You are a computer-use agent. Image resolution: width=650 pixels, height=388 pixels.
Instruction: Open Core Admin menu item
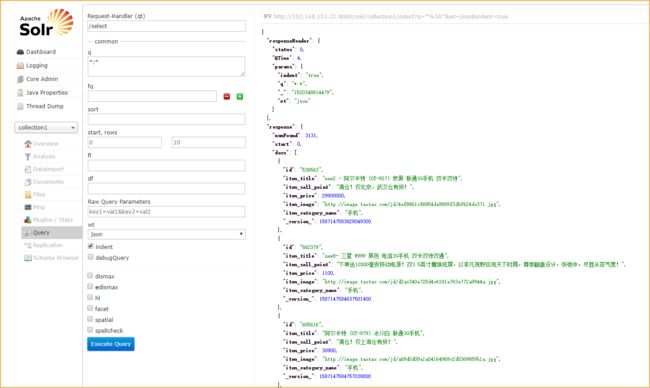click(42, 79)
